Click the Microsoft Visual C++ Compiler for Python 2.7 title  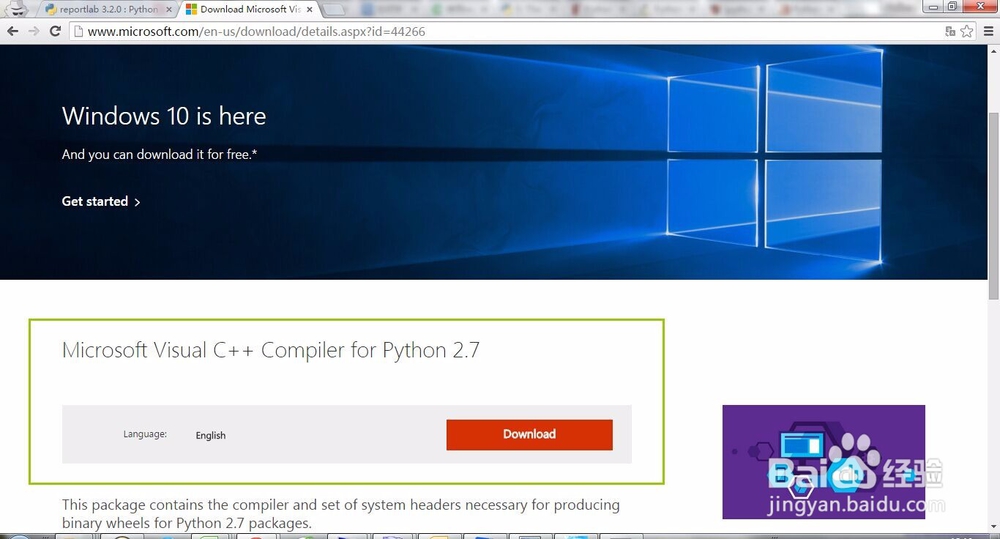point(270,350)
